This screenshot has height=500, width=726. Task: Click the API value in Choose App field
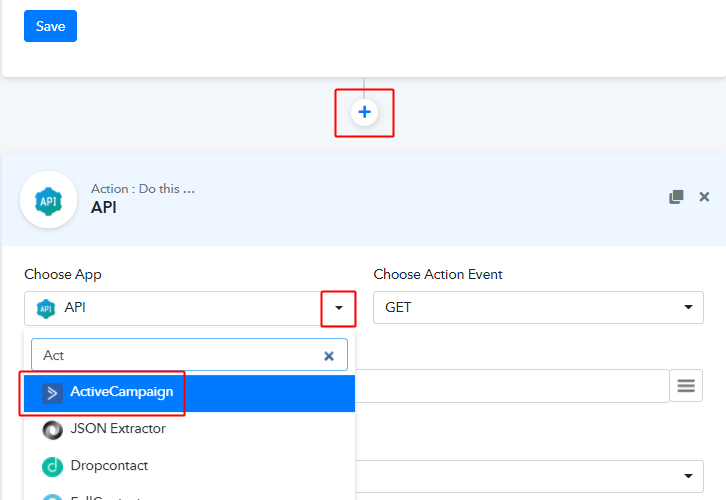coord(75,307)
